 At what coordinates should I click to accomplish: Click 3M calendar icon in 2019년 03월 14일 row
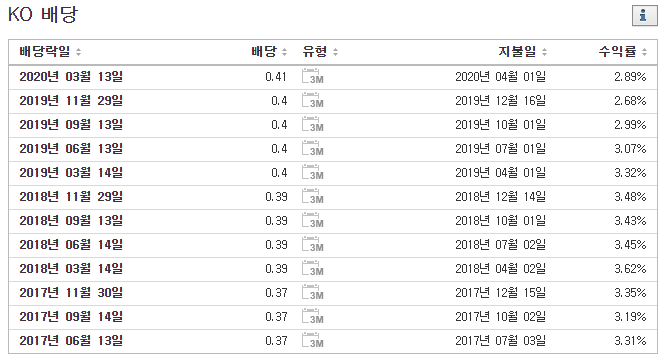pos(313,172)
